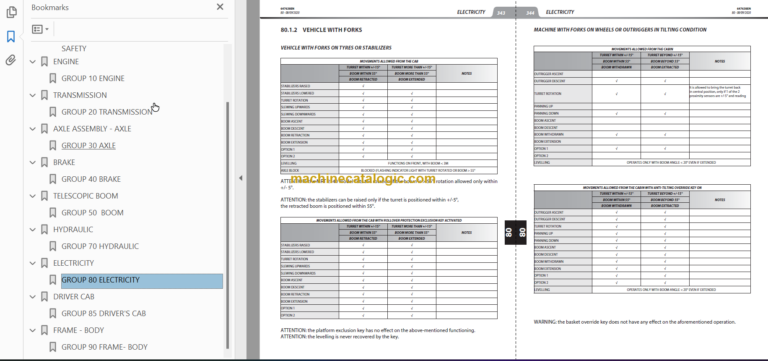Click the bookmark icon beside GROUP 85 DRIVER'S CAB
768x361 pixels.
click(x=53, y=313)
